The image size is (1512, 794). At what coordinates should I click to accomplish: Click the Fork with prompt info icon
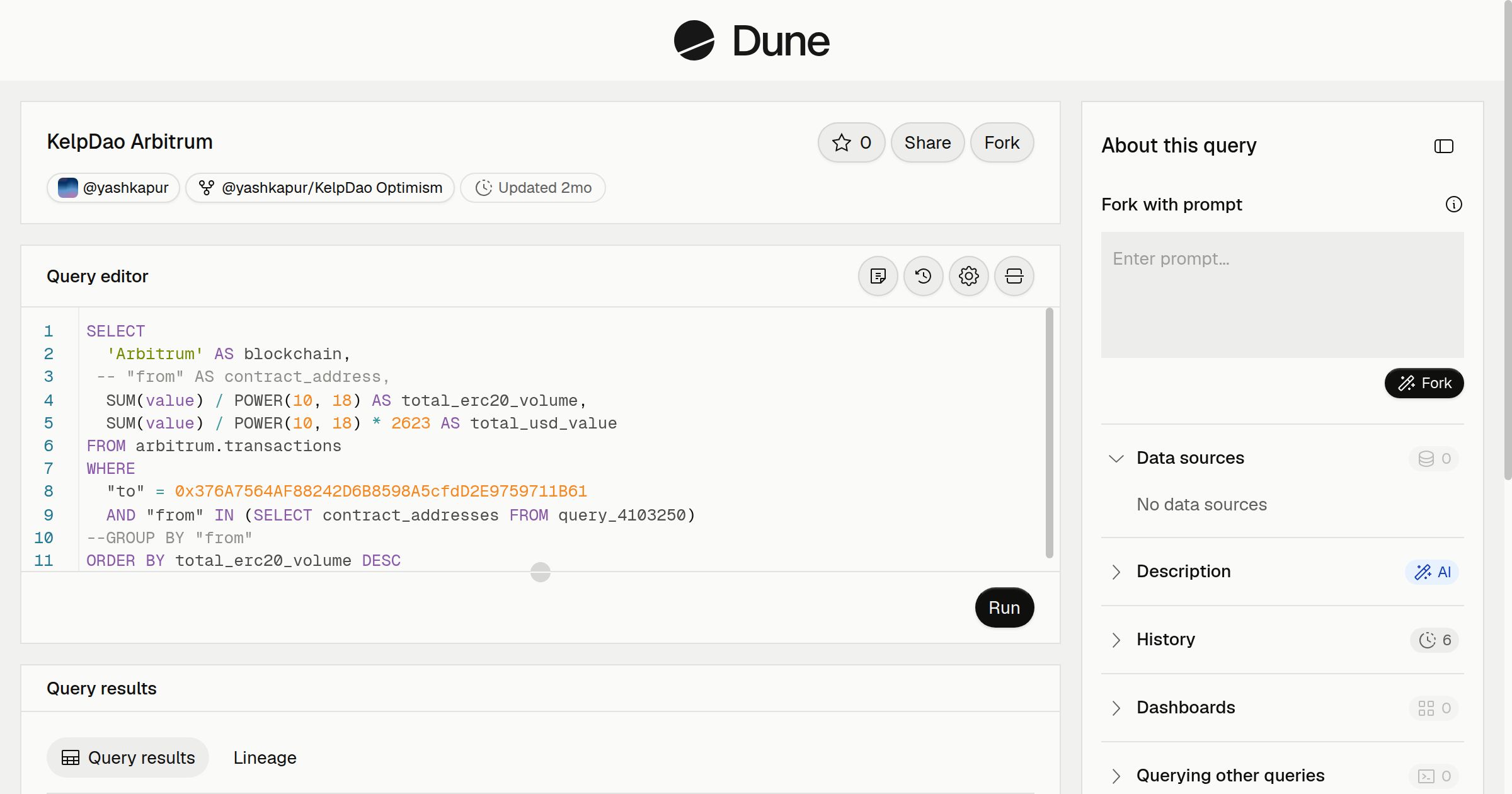1453,204
